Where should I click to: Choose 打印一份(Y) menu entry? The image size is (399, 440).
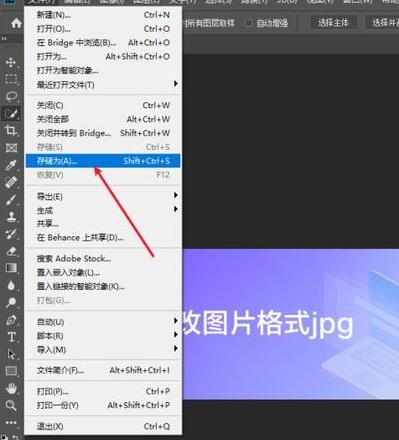[x=103, y=405]
